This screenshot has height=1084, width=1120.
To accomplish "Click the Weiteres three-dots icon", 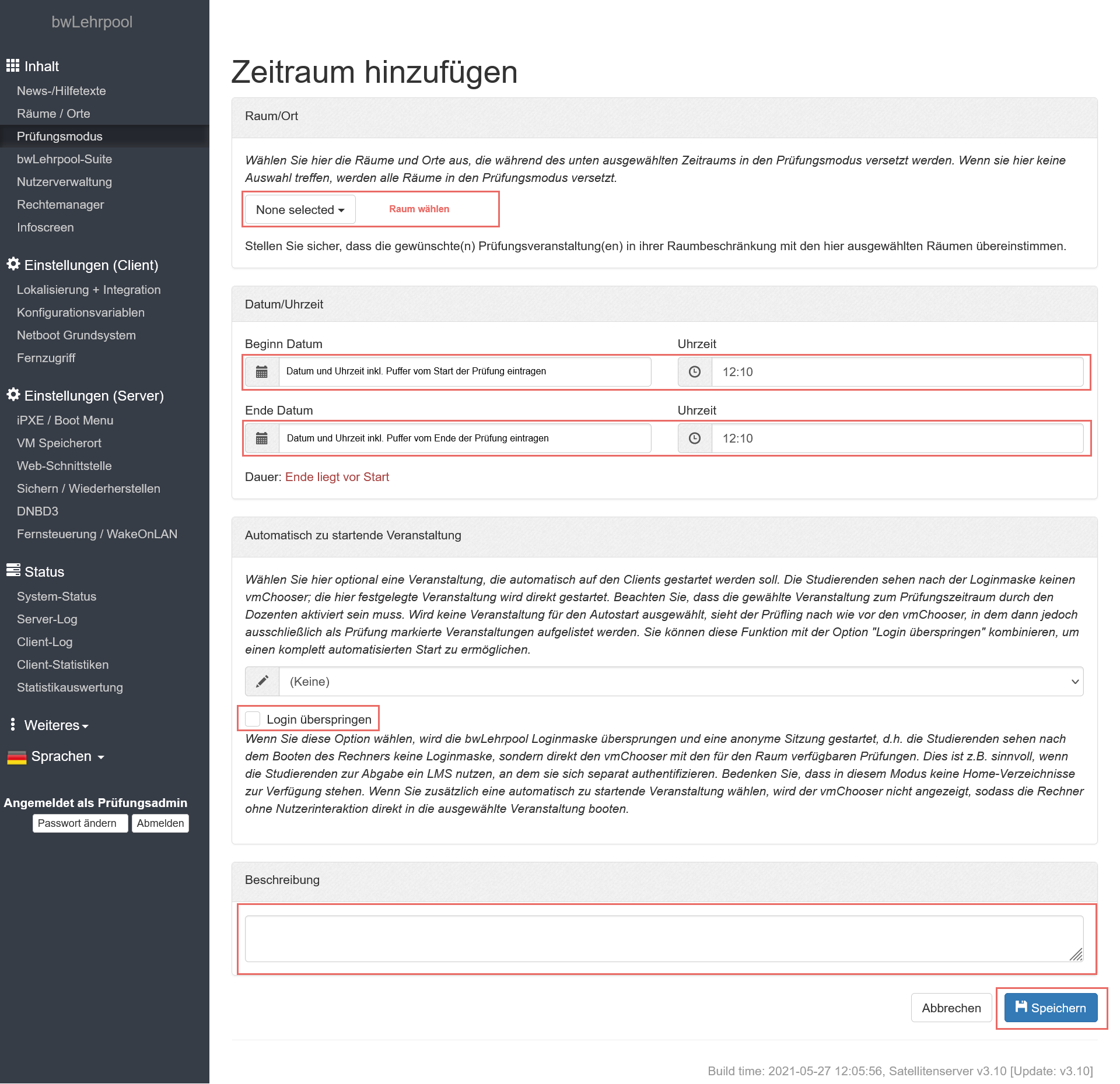I will (13, 724).
